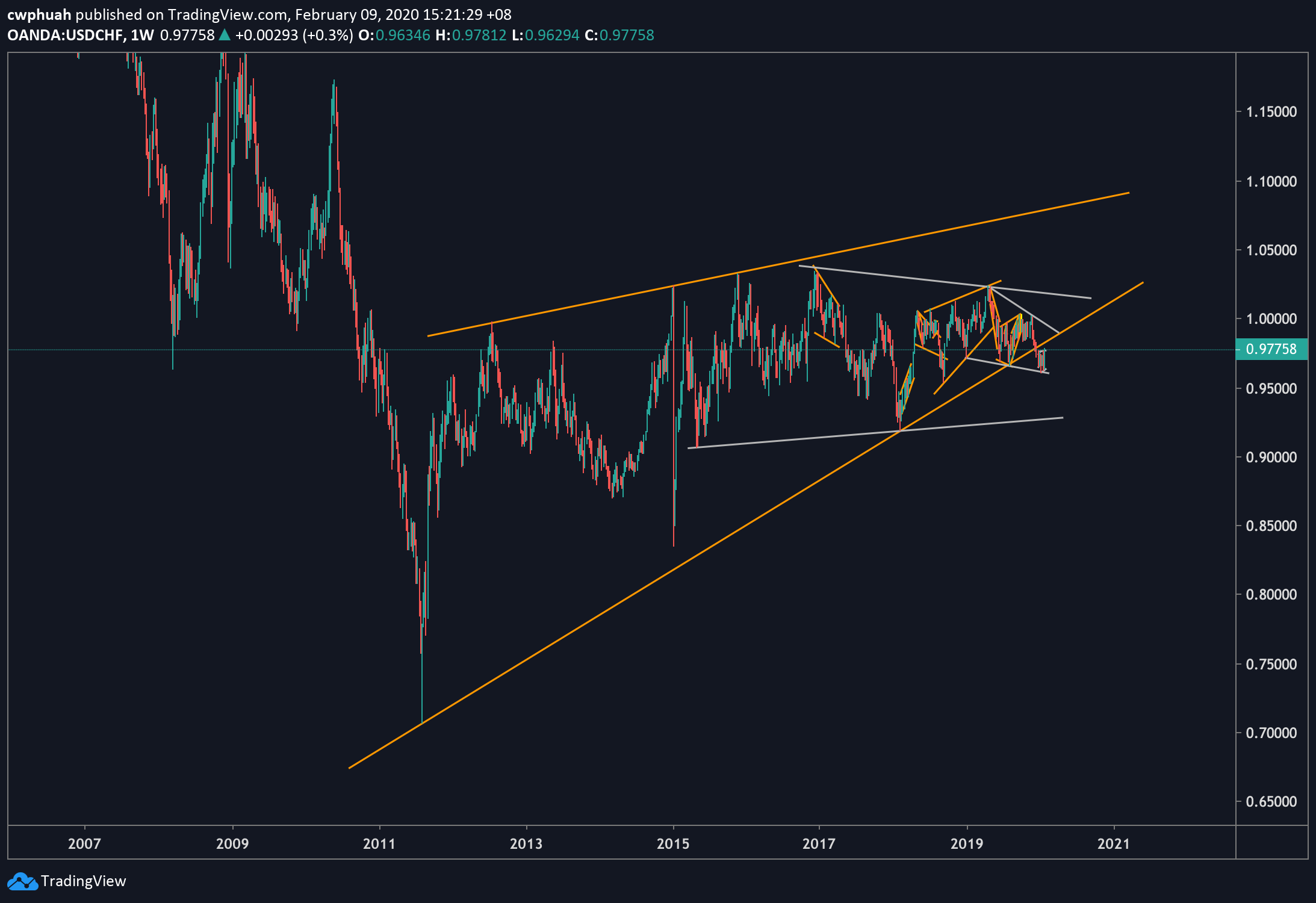Click the 2021 time axis label
1316x903 pixels.
coord(1114,843)
